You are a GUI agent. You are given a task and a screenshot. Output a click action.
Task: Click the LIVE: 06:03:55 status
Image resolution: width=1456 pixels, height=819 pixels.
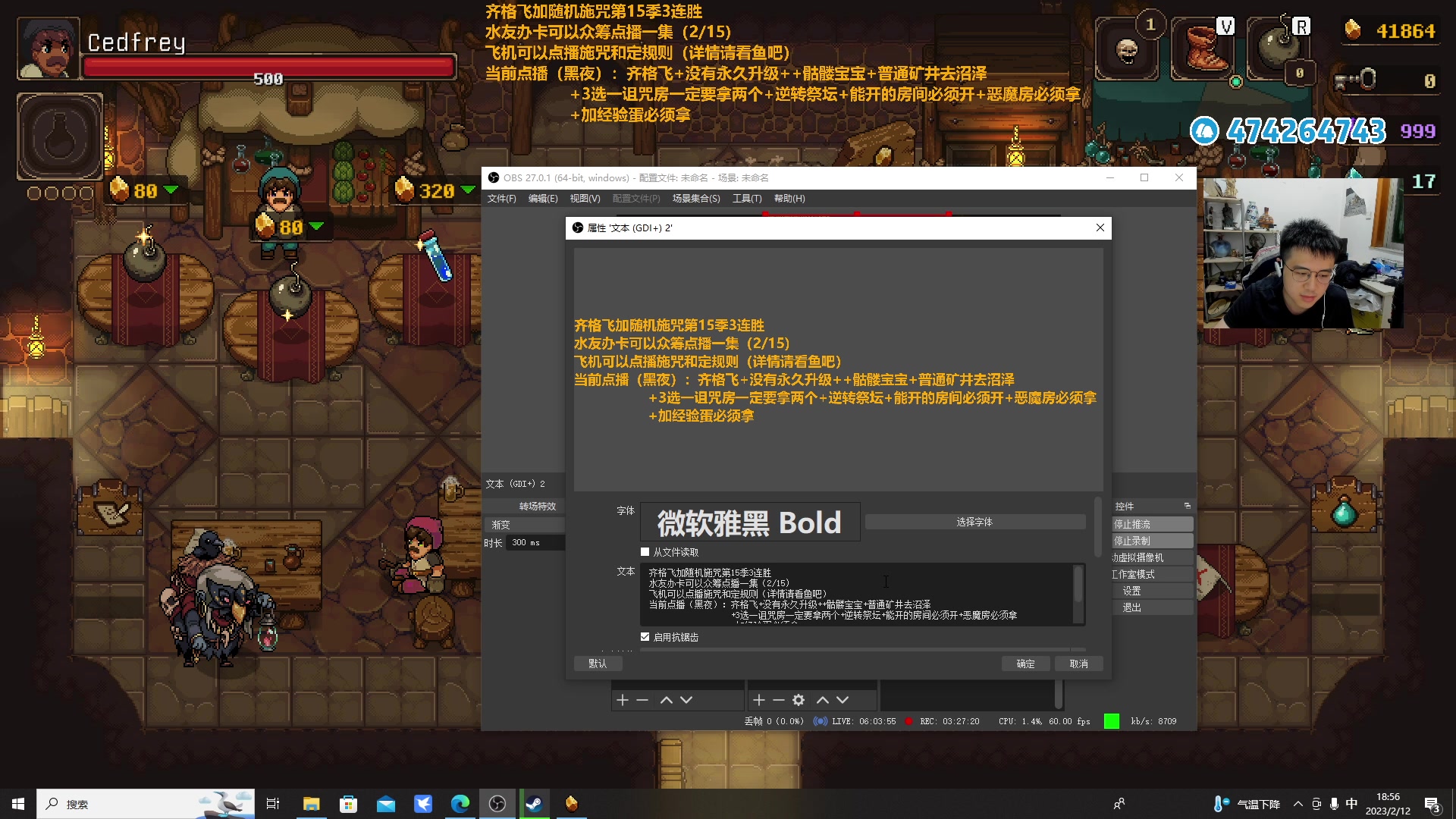[855, 721]
